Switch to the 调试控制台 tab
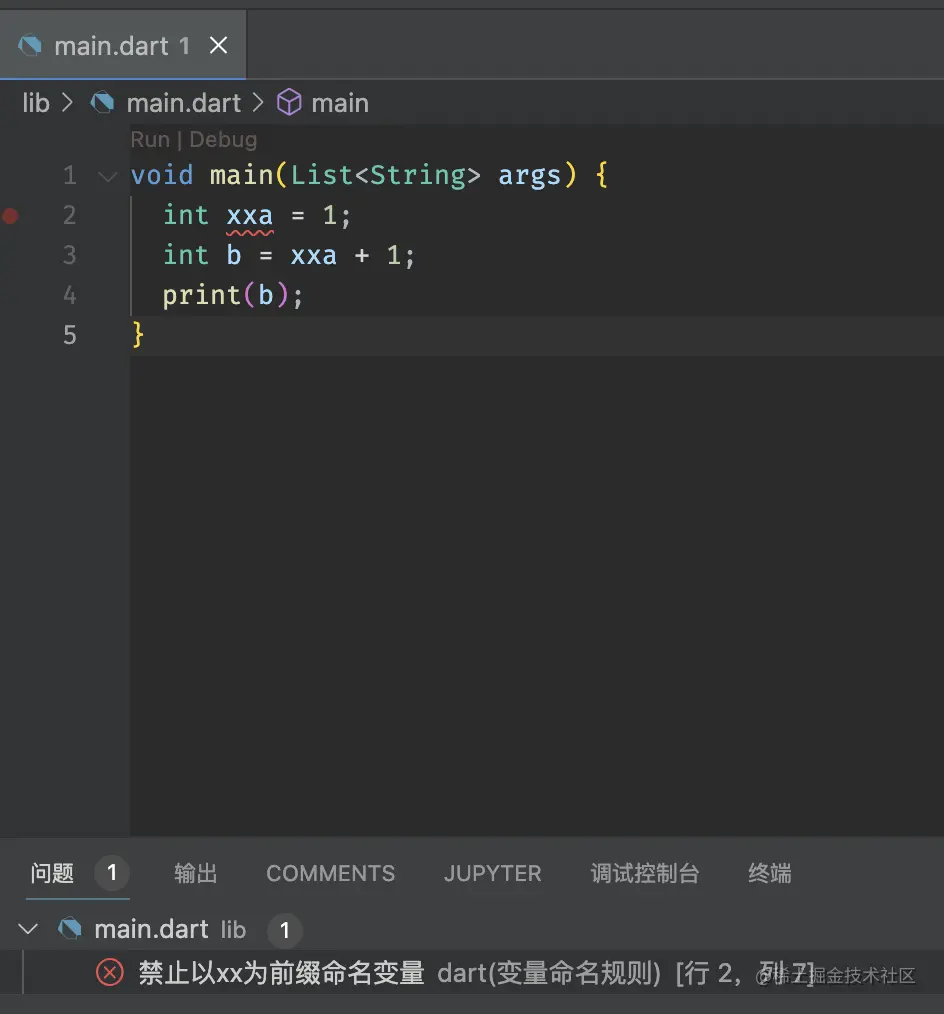The image size is (944, 1014). point(645,873)
